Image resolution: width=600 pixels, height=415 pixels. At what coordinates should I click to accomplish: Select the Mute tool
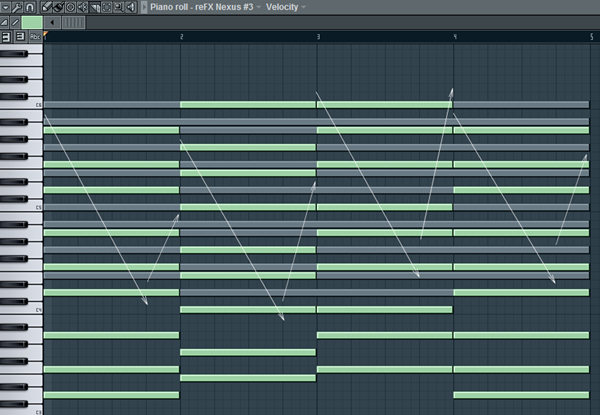click(x=82, y=7)
